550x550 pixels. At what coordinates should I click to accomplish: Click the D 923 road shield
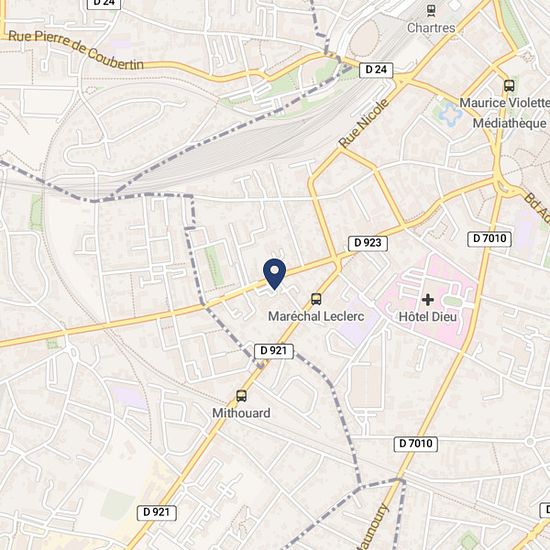(368, 243)
